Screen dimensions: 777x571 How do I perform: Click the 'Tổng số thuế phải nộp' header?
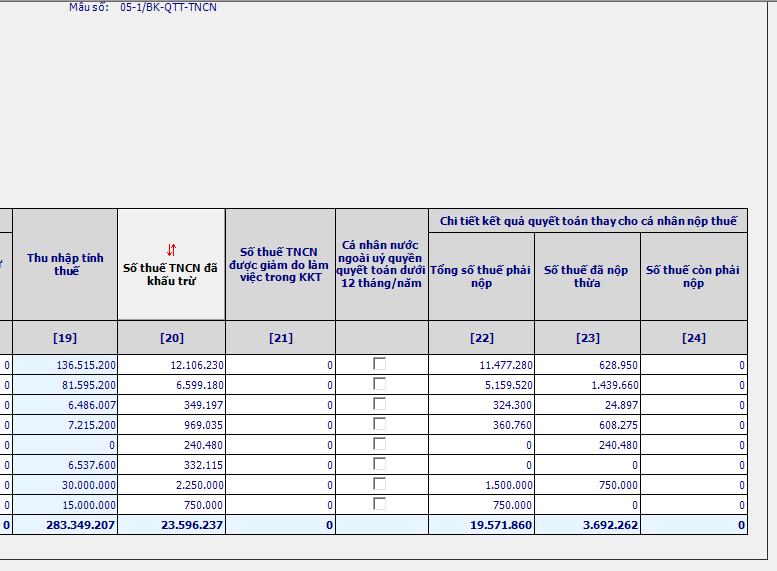pyautogui.click(x=481, y=276)
